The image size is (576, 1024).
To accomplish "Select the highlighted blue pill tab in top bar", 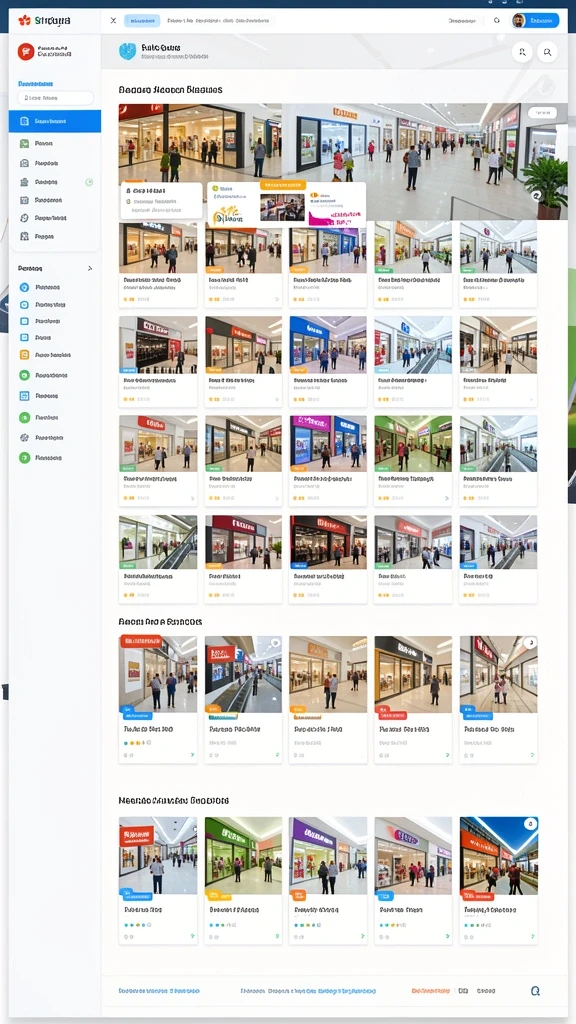I will [142, 20].
